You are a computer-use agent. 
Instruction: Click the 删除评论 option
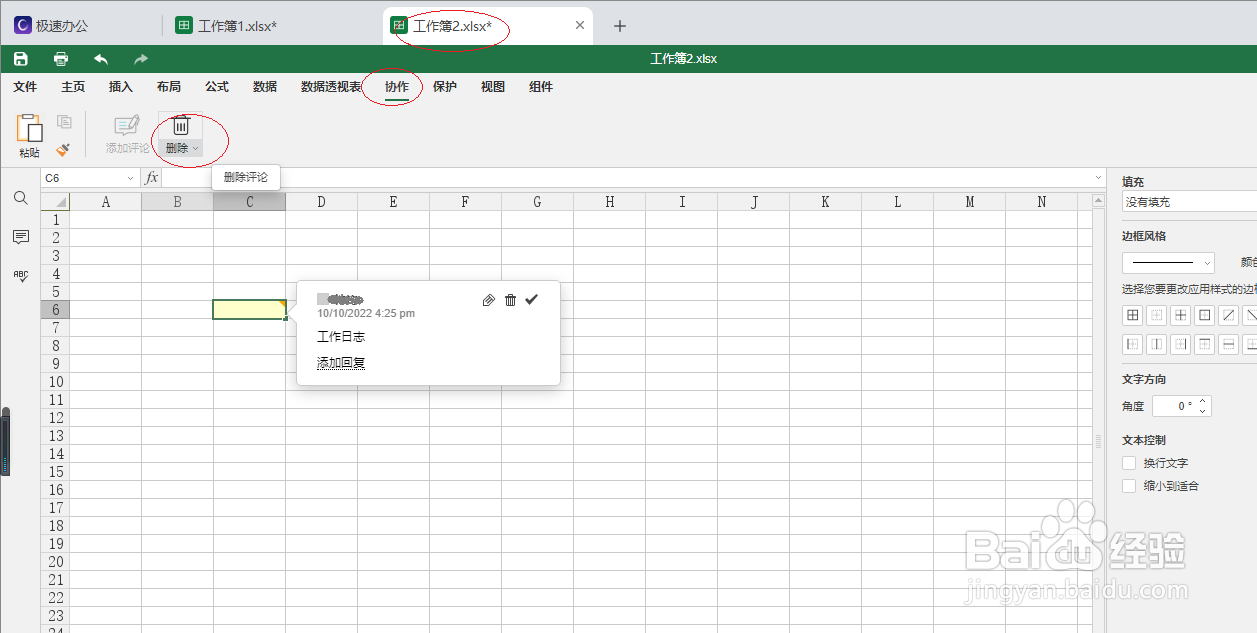(245, 176)
